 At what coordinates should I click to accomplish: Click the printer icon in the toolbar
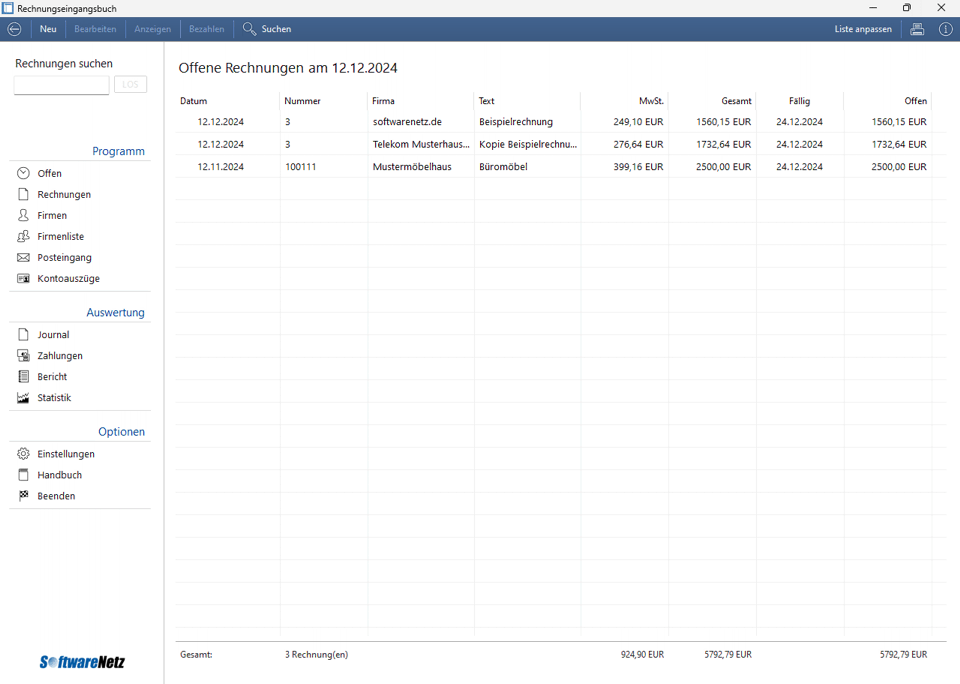[x=917, y=29]
